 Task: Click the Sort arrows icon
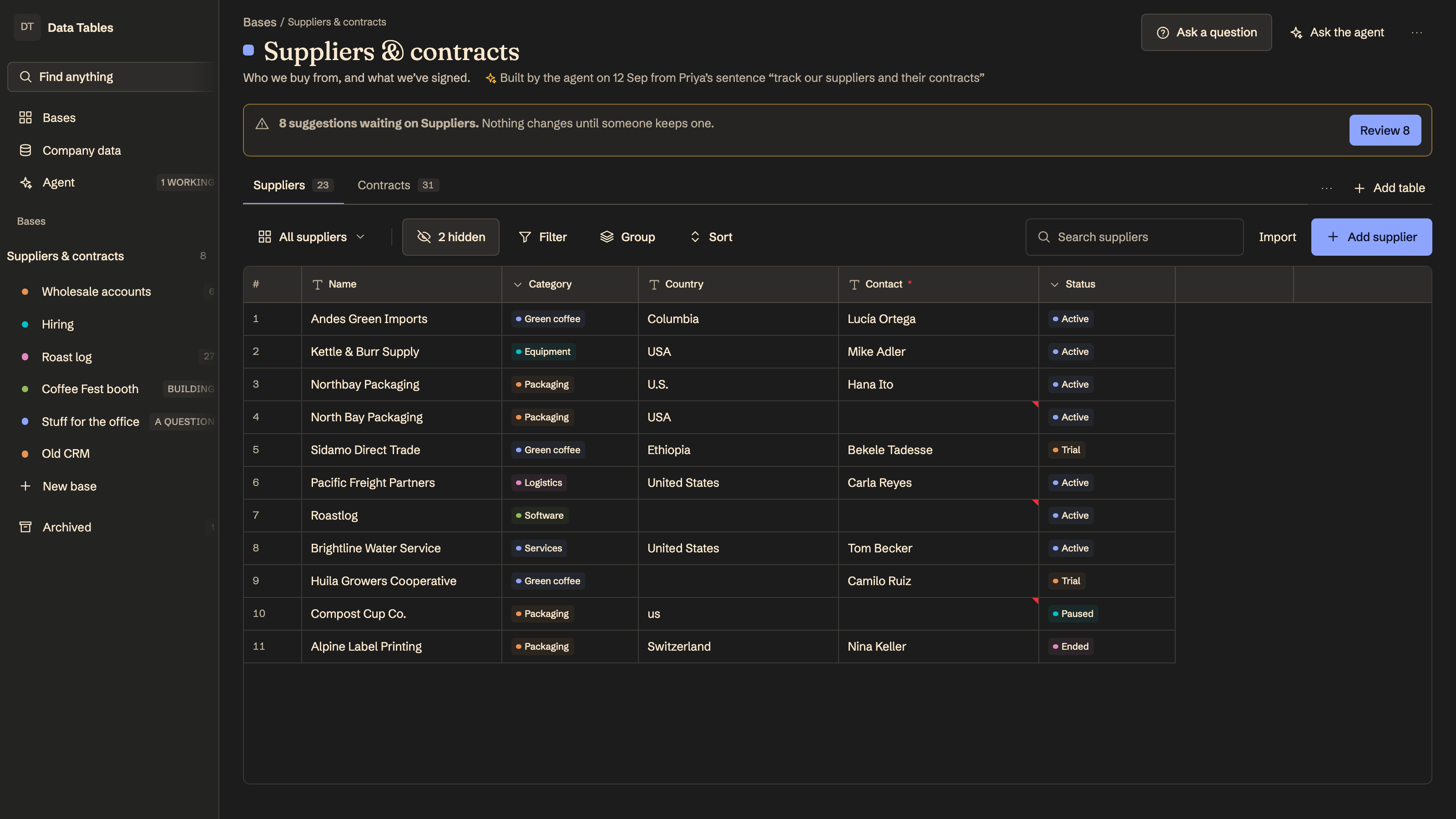695,237
